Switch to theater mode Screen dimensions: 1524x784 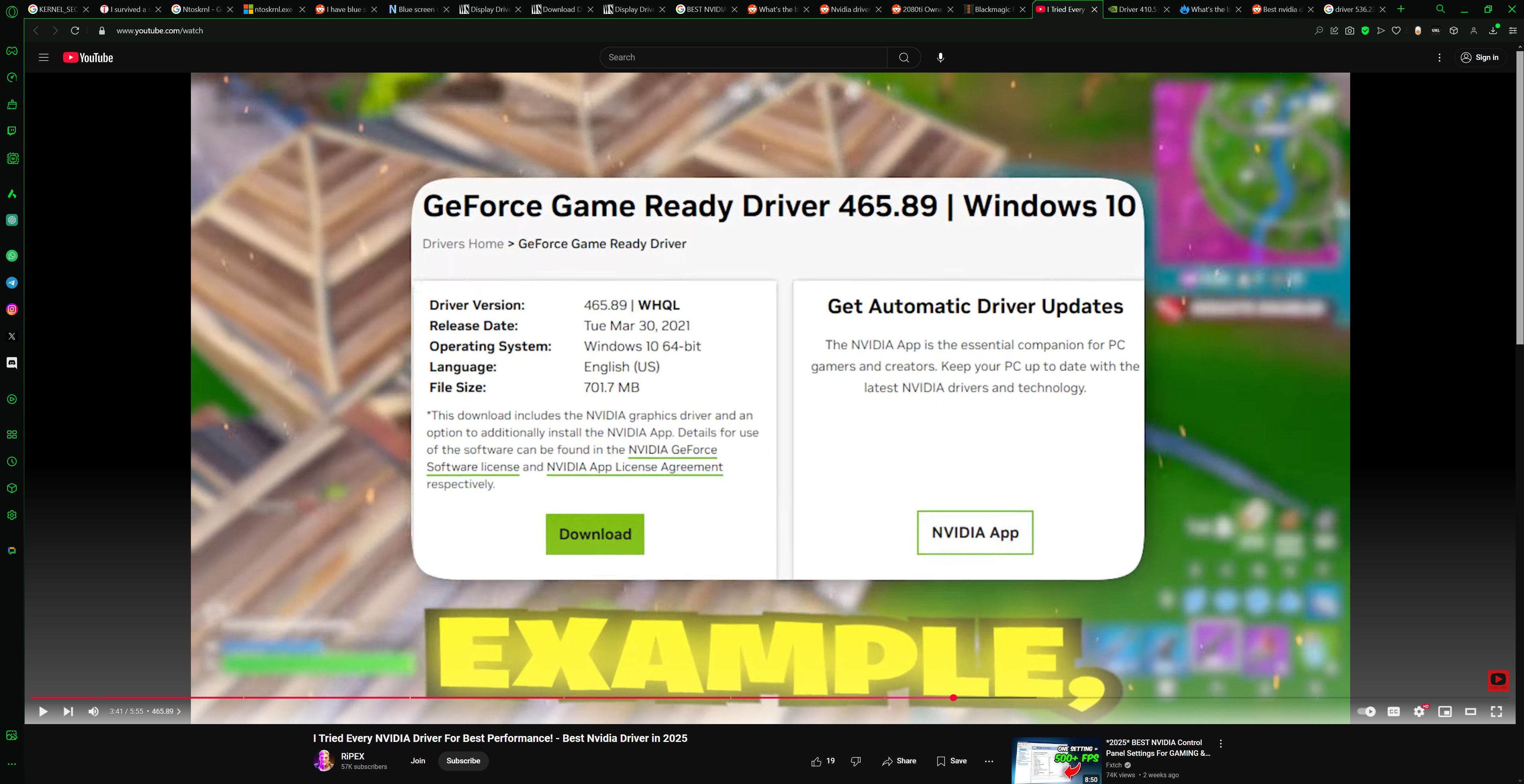click(x=1471, y=711)
